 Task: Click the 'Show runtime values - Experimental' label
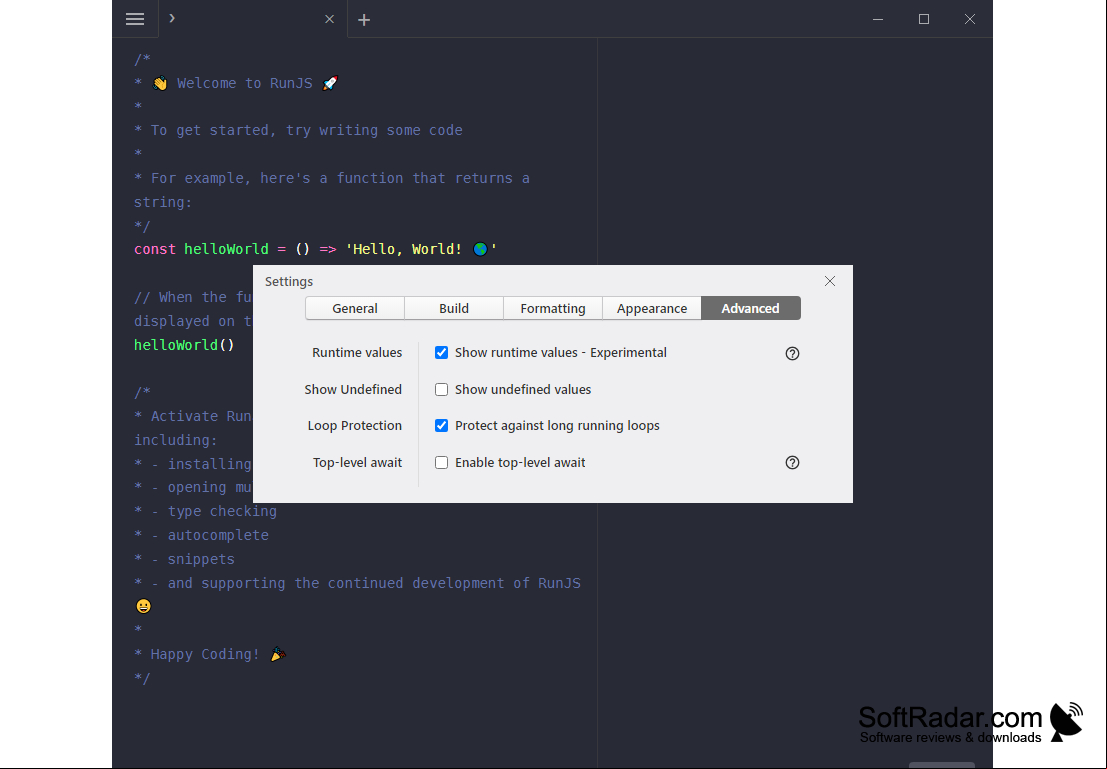(x=561, y=352)
